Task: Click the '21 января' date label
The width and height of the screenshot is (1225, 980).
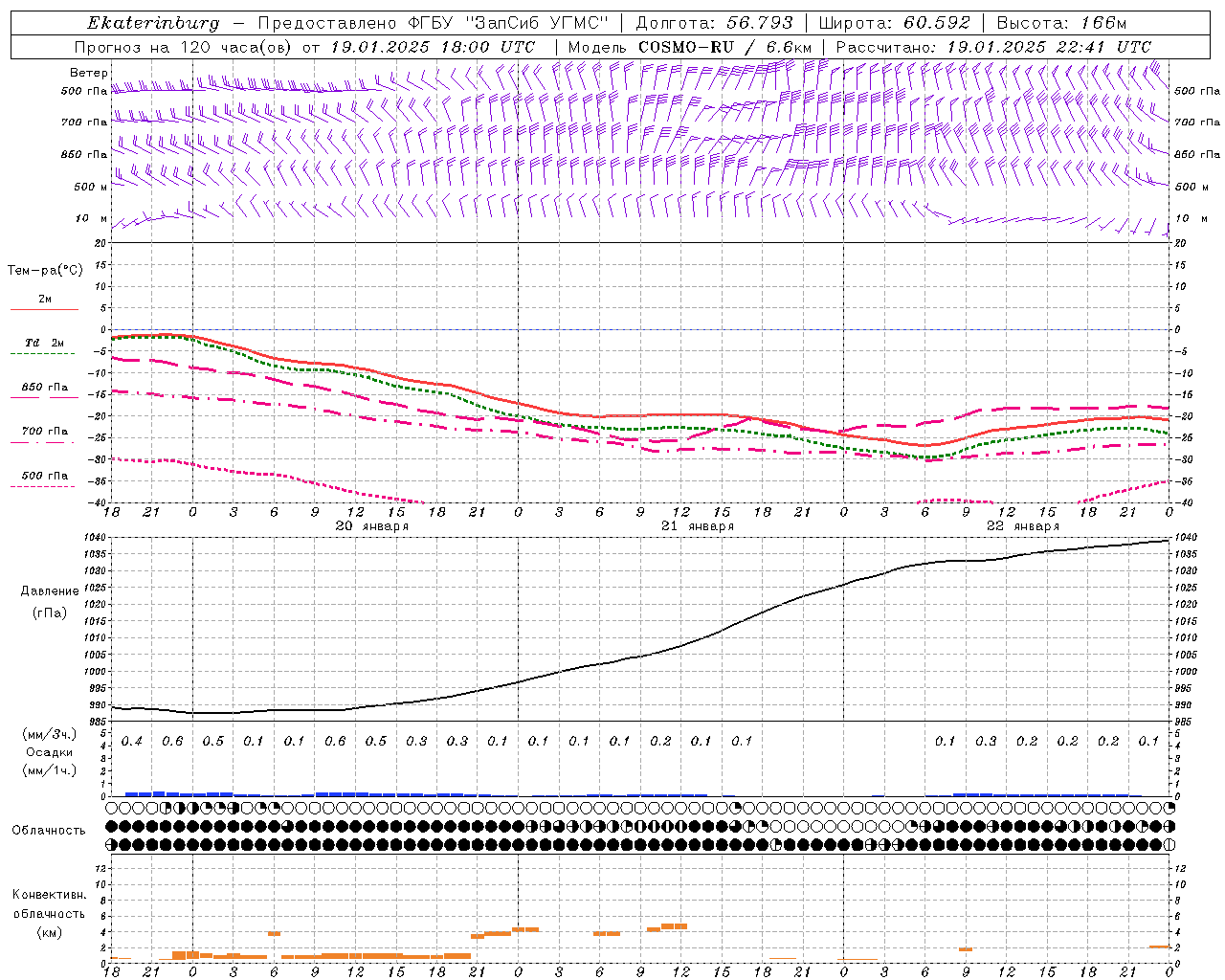Action: (698, 526)
